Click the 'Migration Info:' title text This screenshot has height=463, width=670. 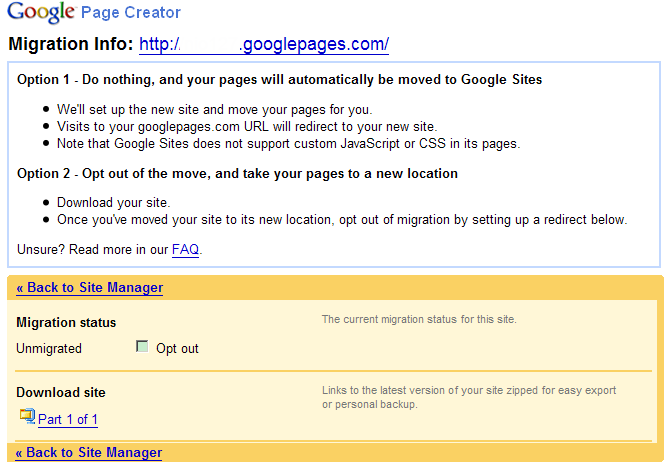point(71,44)
